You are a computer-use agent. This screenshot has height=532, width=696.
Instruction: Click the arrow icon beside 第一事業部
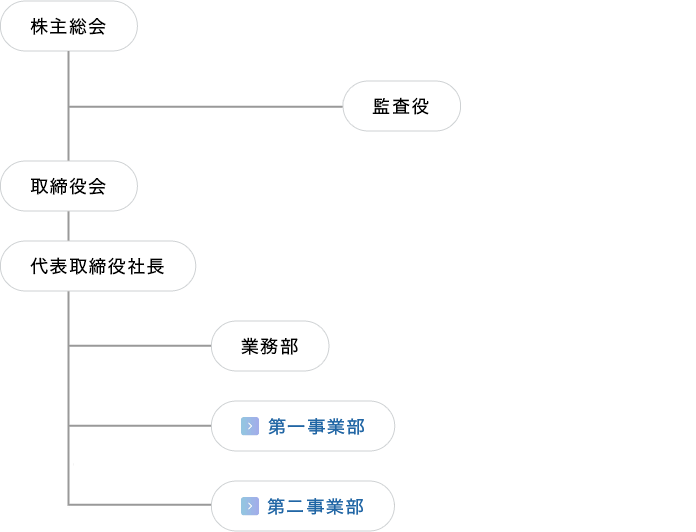250,426
